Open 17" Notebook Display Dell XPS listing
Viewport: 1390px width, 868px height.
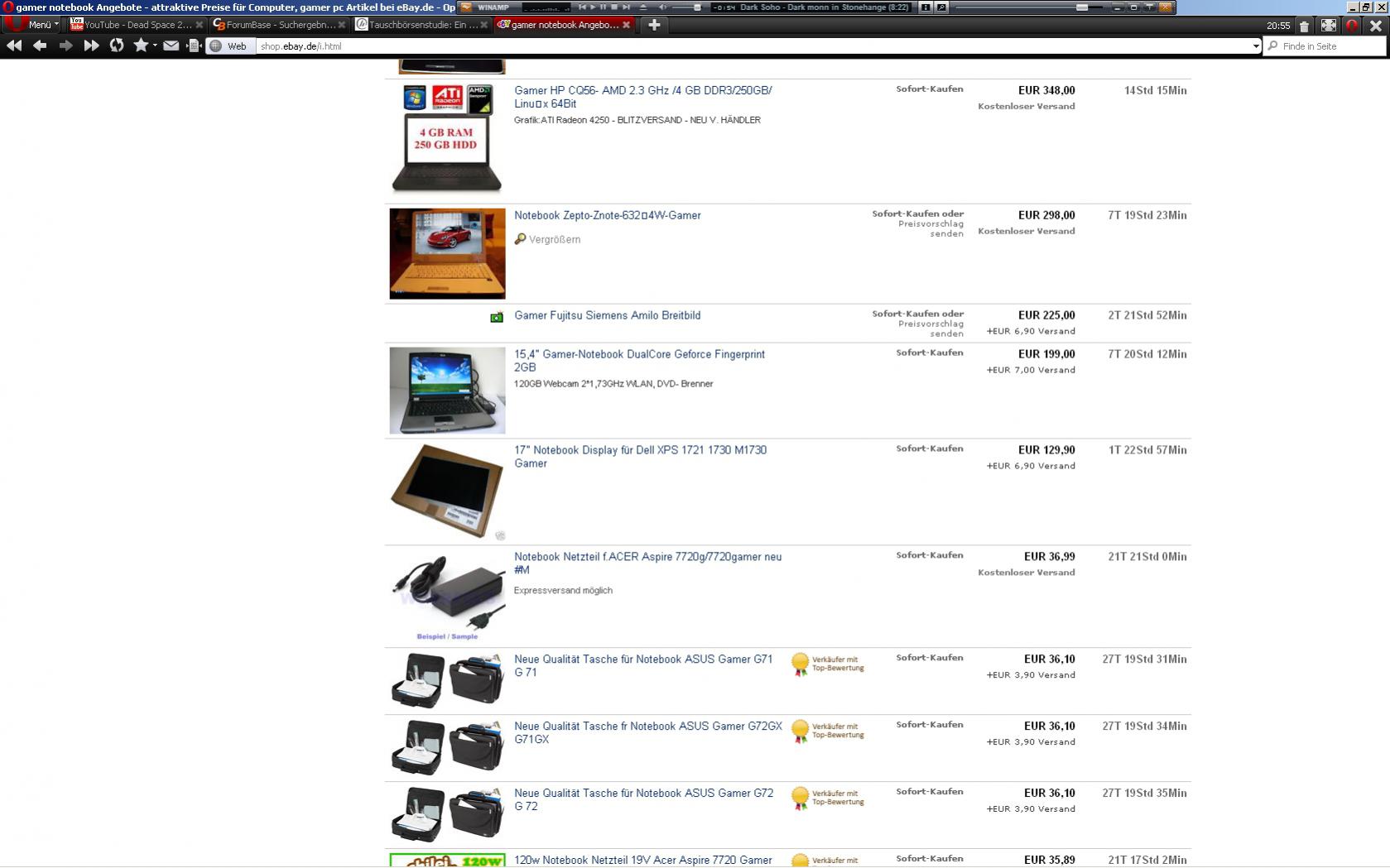(x=640, y=457)
